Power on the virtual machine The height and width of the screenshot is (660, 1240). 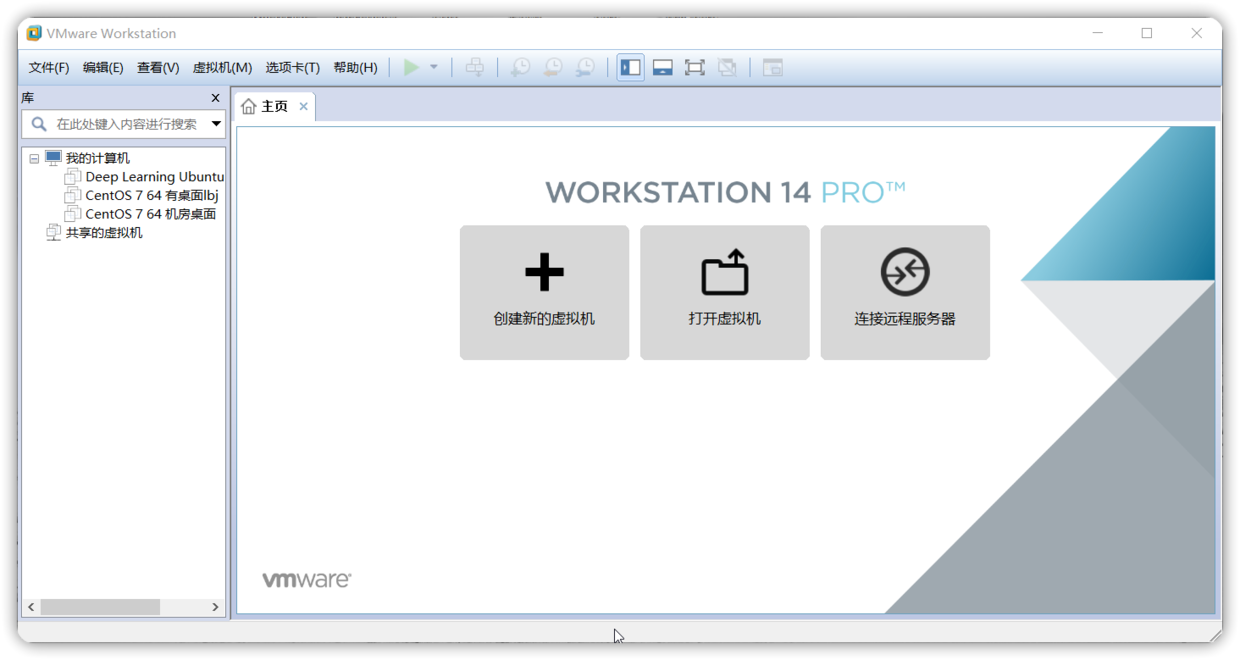(411, 67)
